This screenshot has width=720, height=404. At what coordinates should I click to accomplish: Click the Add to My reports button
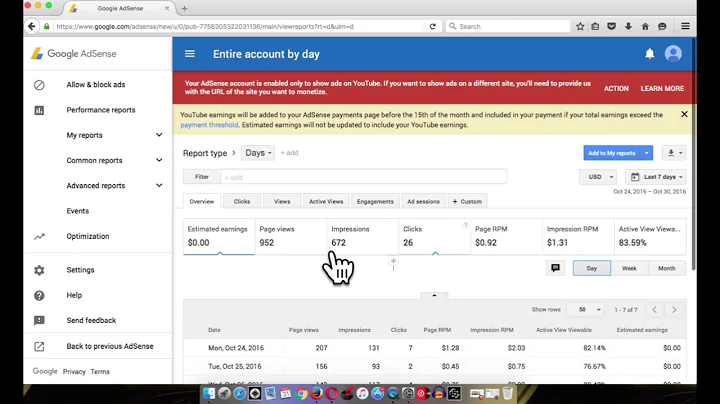point(612,153)
